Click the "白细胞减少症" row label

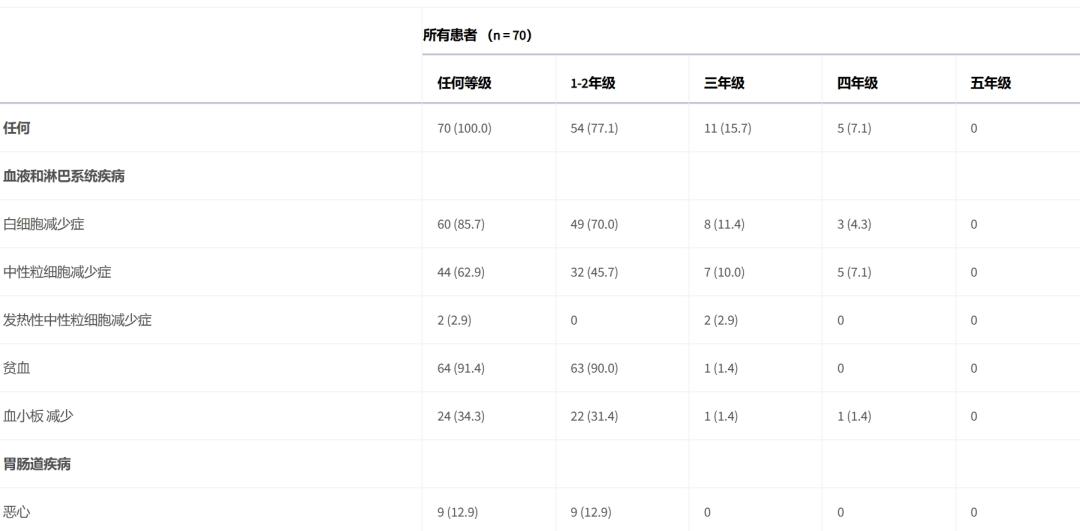pyautogui.click(x=44, y=224)
